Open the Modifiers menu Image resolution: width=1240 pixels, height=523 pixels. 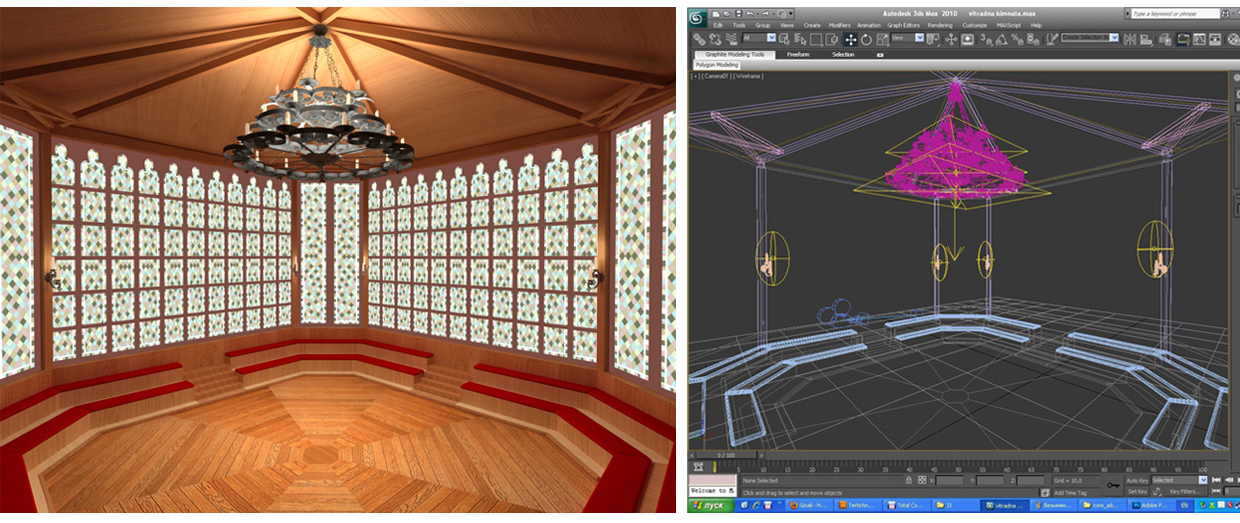click(x=839, y=25)
